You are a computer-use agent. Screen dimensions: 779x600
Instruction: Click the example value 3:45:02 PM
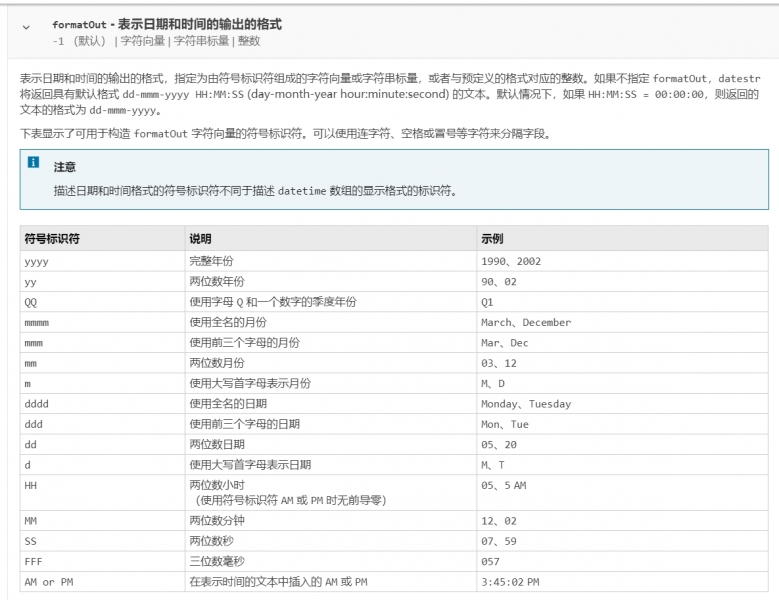510,582
